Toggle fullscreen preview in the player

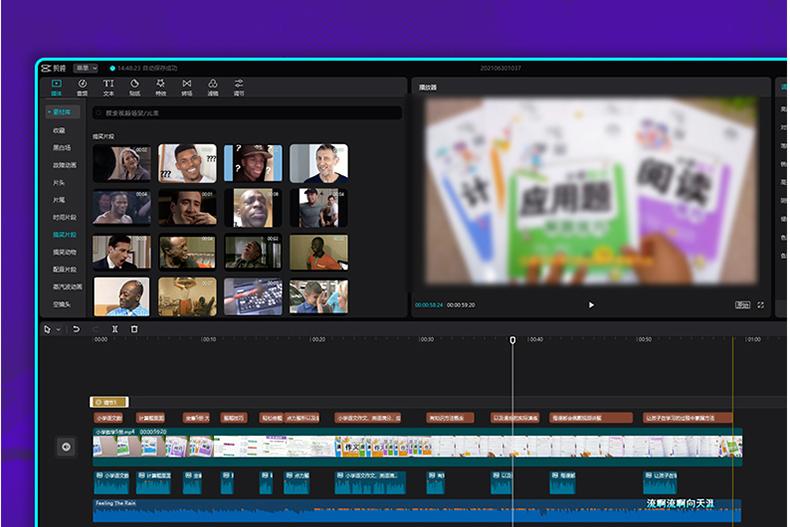(761, 305)
